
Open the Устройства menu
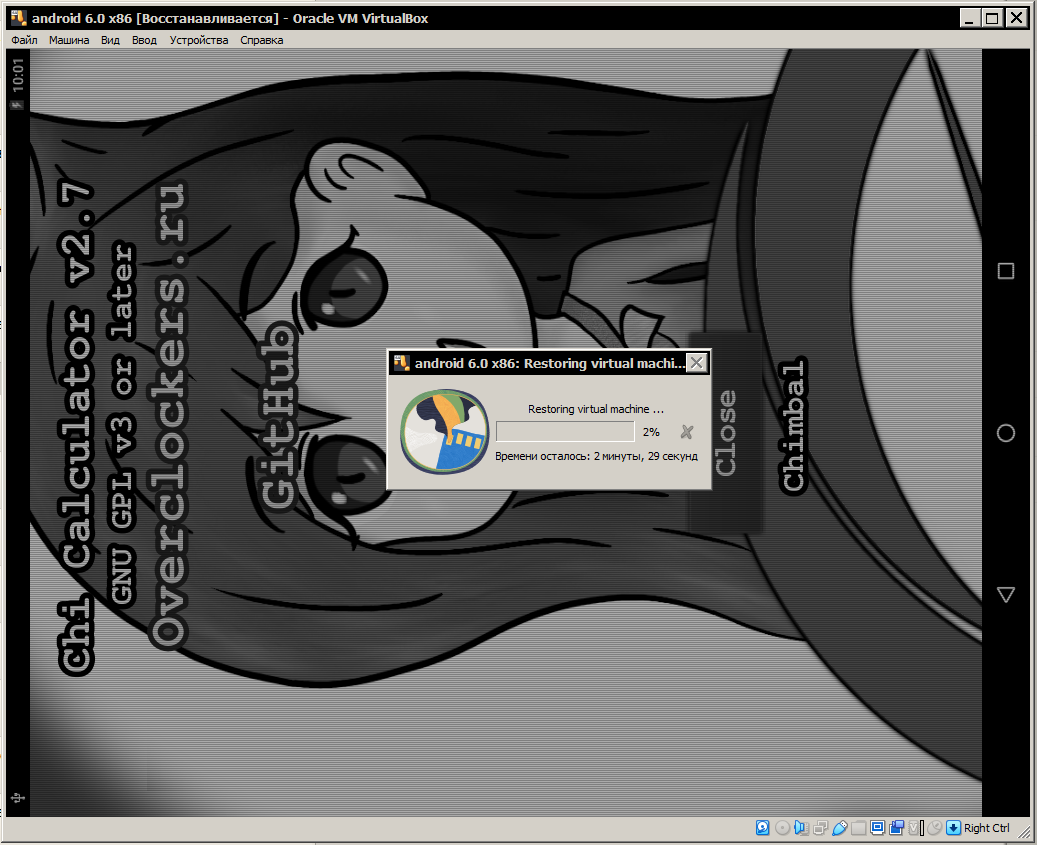coord(198,40)
